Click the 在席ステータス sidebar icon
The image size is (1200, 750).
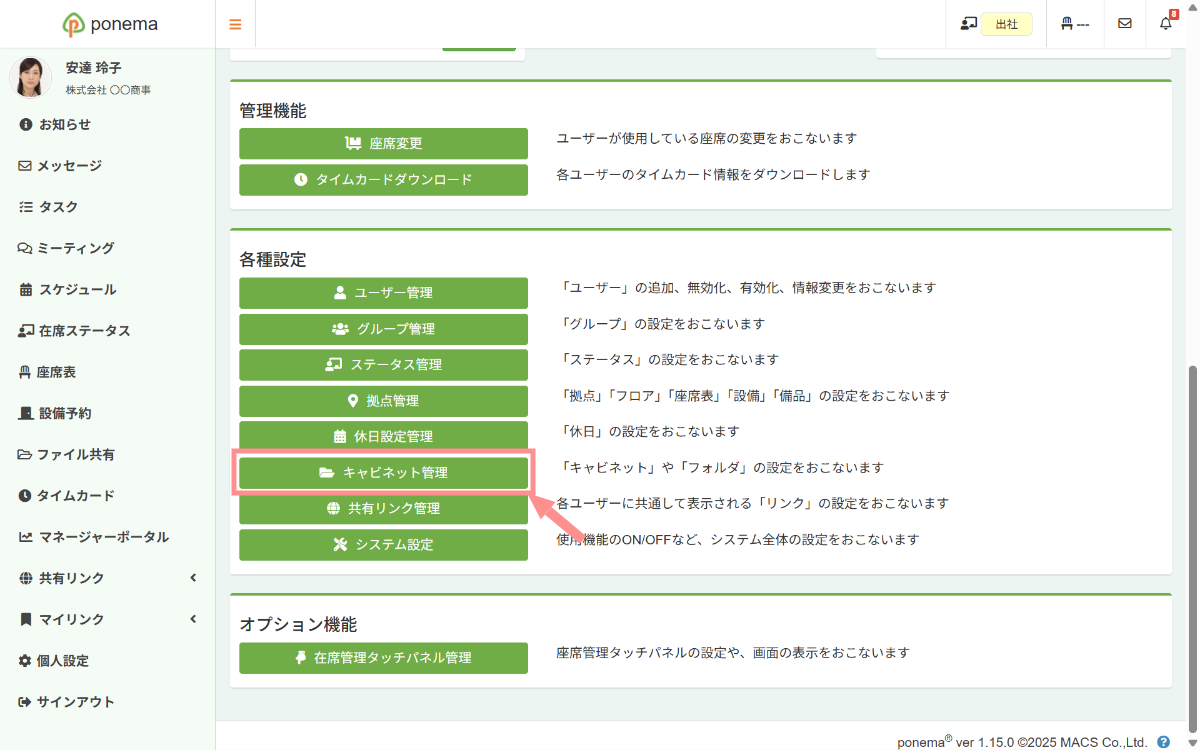click(26, 330)
